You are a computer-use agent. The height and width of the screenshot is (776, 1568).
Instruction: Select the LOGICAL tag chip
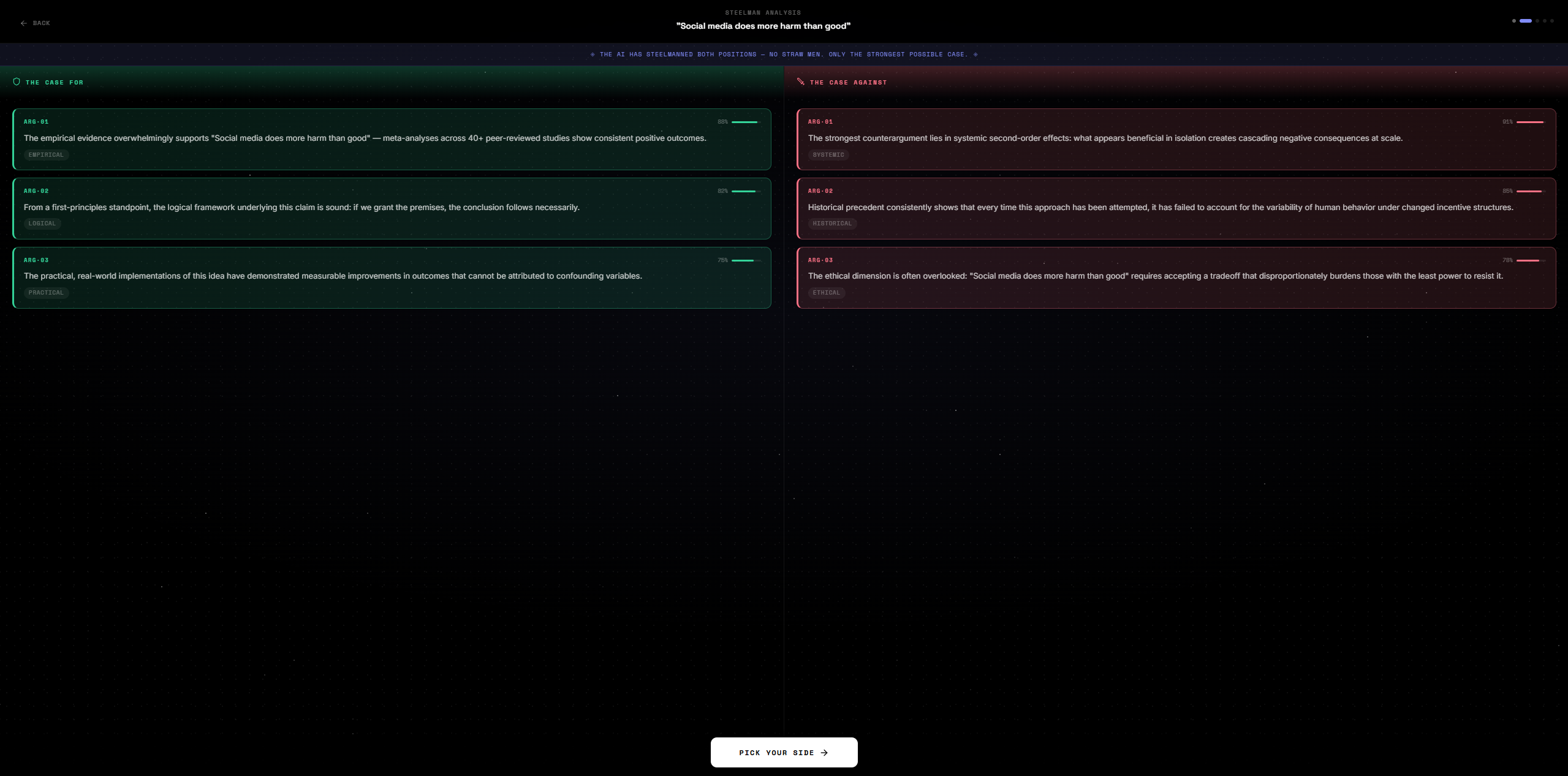(42, 224)
